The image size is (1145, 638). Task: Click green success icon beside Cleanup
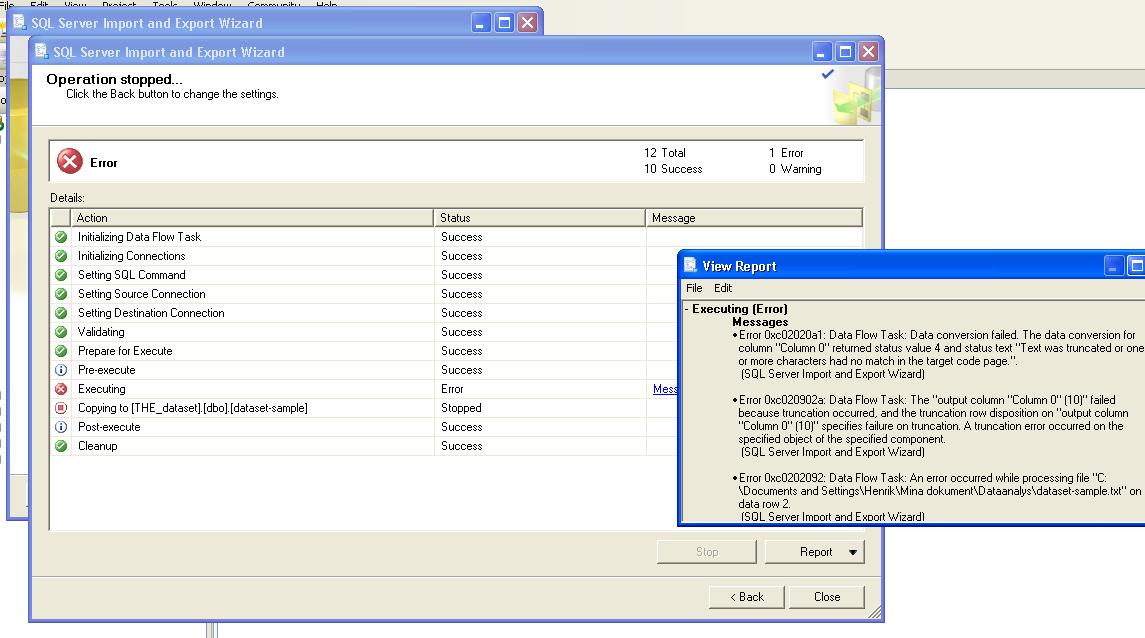pyautogui.click(x=61, y=446)
